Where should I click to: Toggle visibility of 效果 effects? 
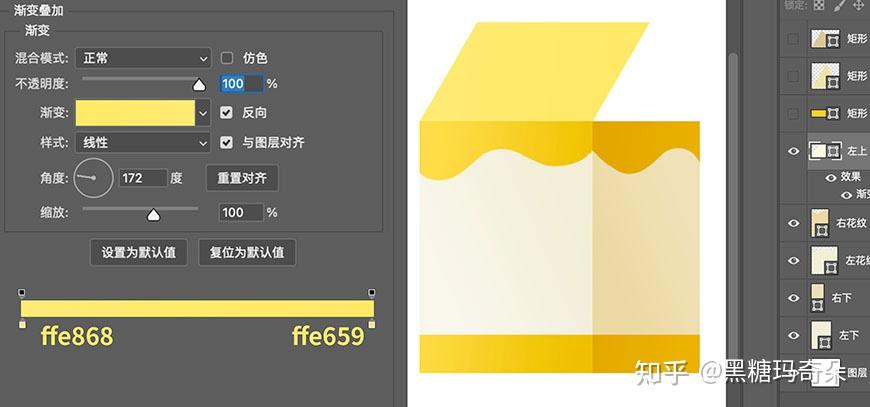click(x=831, y=178)
